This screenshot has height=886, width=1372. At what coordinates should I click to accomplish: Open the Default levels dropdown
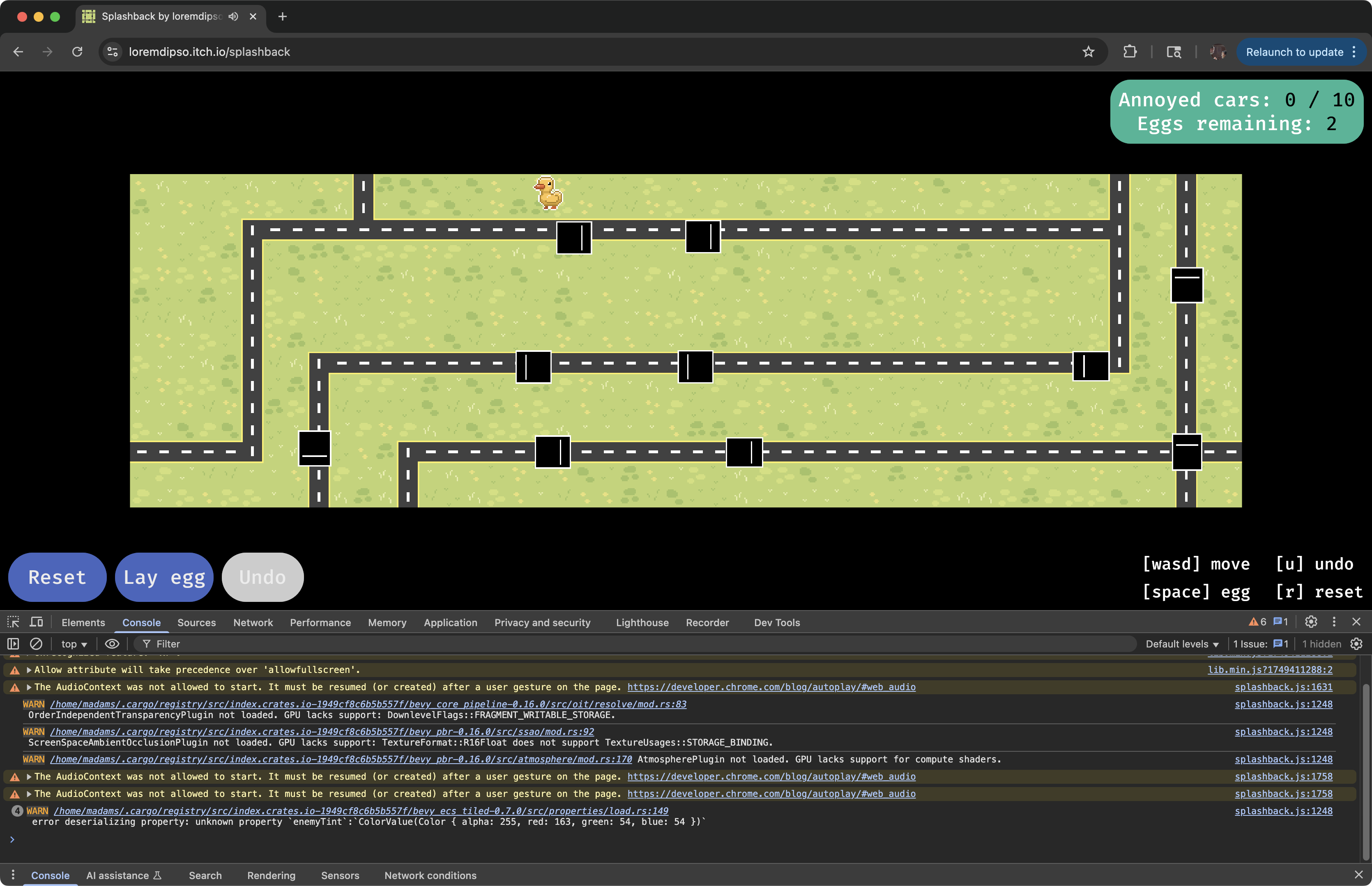tap(1182, 644)
